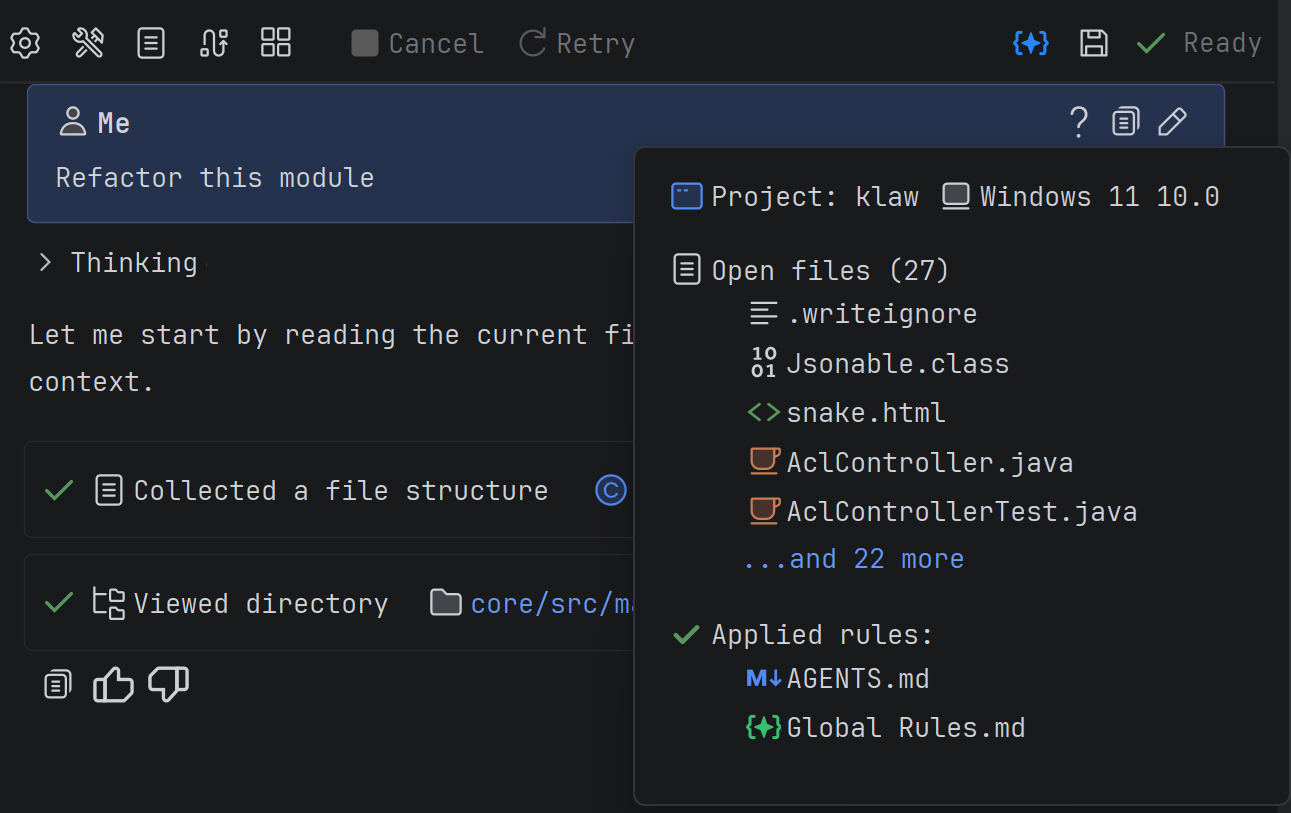Edit the prompt using the pencil icon
1291x813 pixels.
click(1172, 121)
